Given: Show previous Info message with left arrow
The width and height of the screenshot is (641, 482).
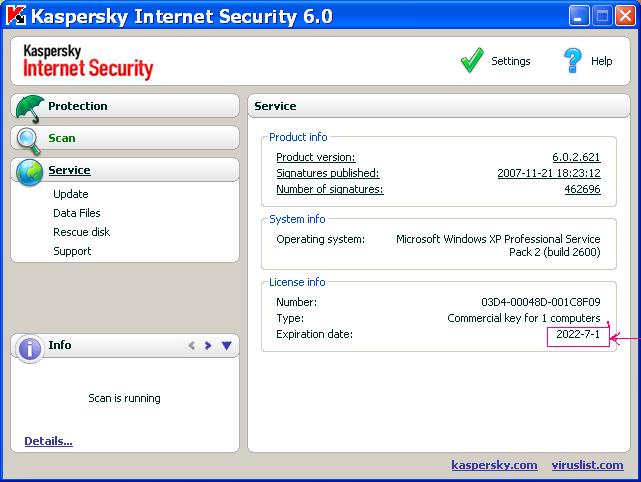Looking at the screenshot, I should 191,346.
